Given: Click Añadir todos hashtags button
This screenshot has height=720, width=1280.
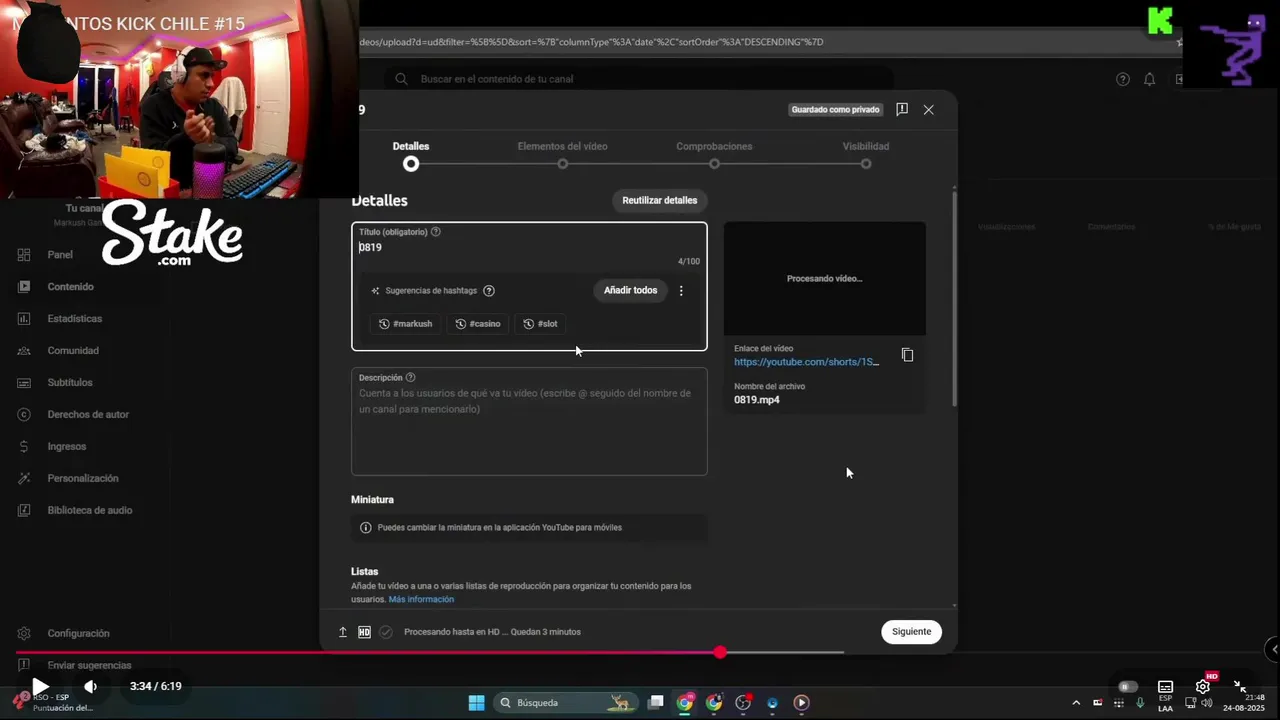Looking at the screenshot, I should click(x=630, y=290).
